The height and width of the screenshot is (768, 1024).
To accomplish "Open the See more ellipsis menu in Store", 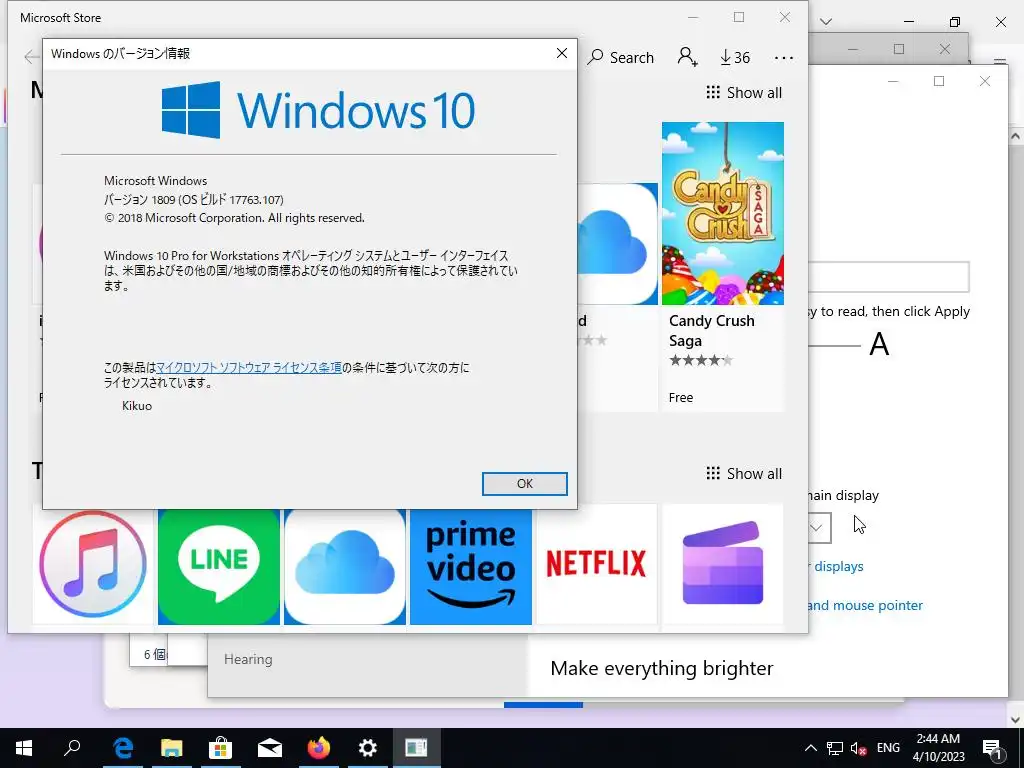I will click(784, 57).
